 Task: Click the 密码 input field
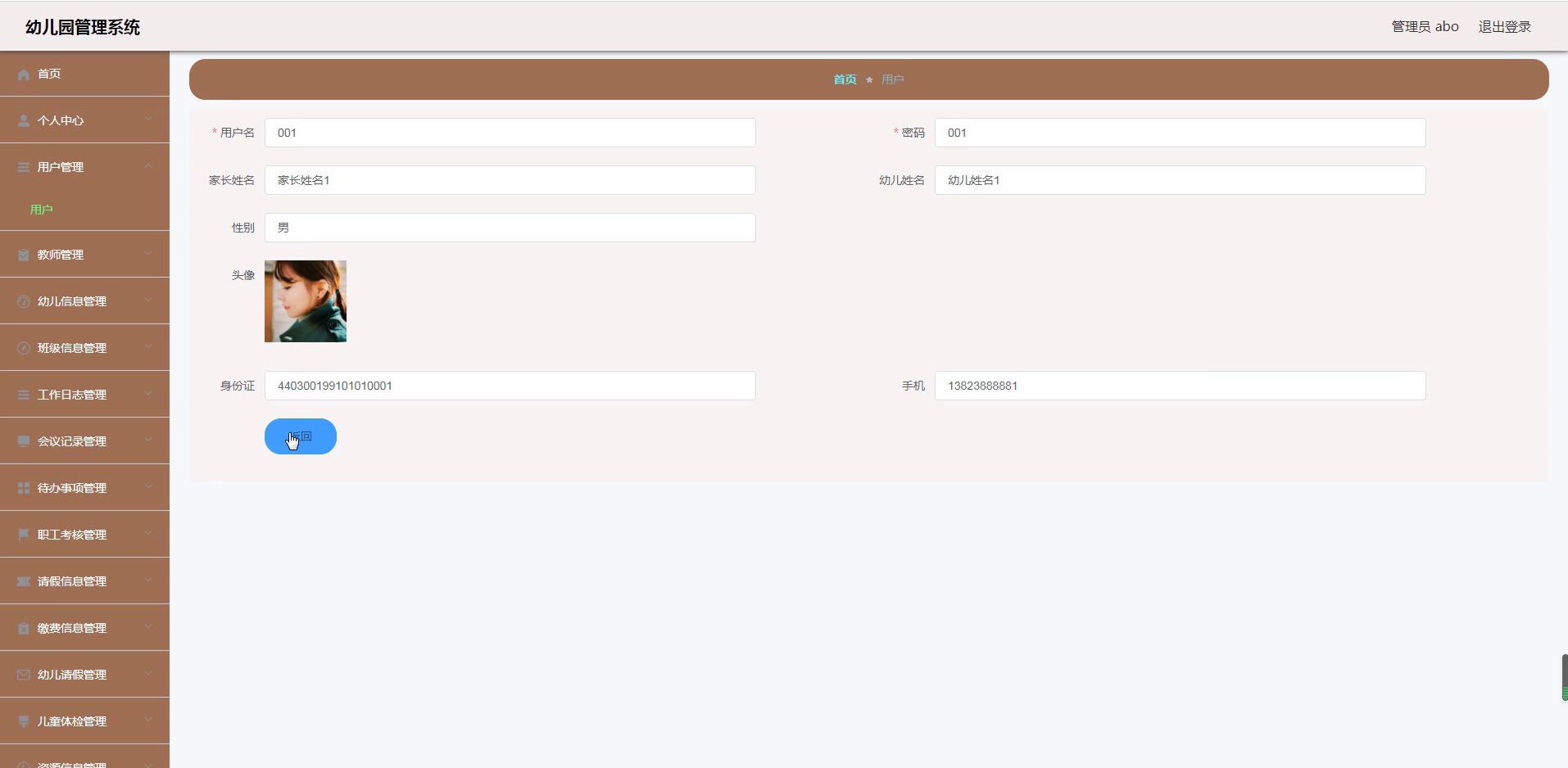1180,133
